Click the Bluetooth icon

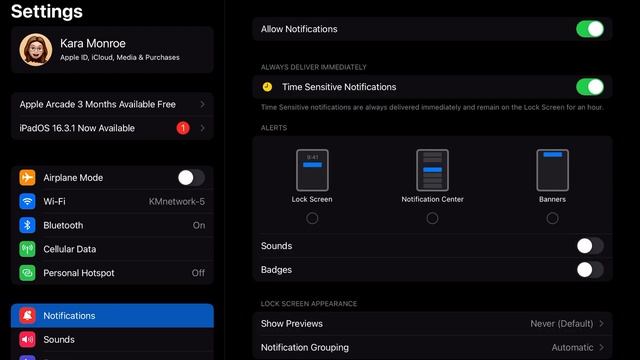point(27,225)
